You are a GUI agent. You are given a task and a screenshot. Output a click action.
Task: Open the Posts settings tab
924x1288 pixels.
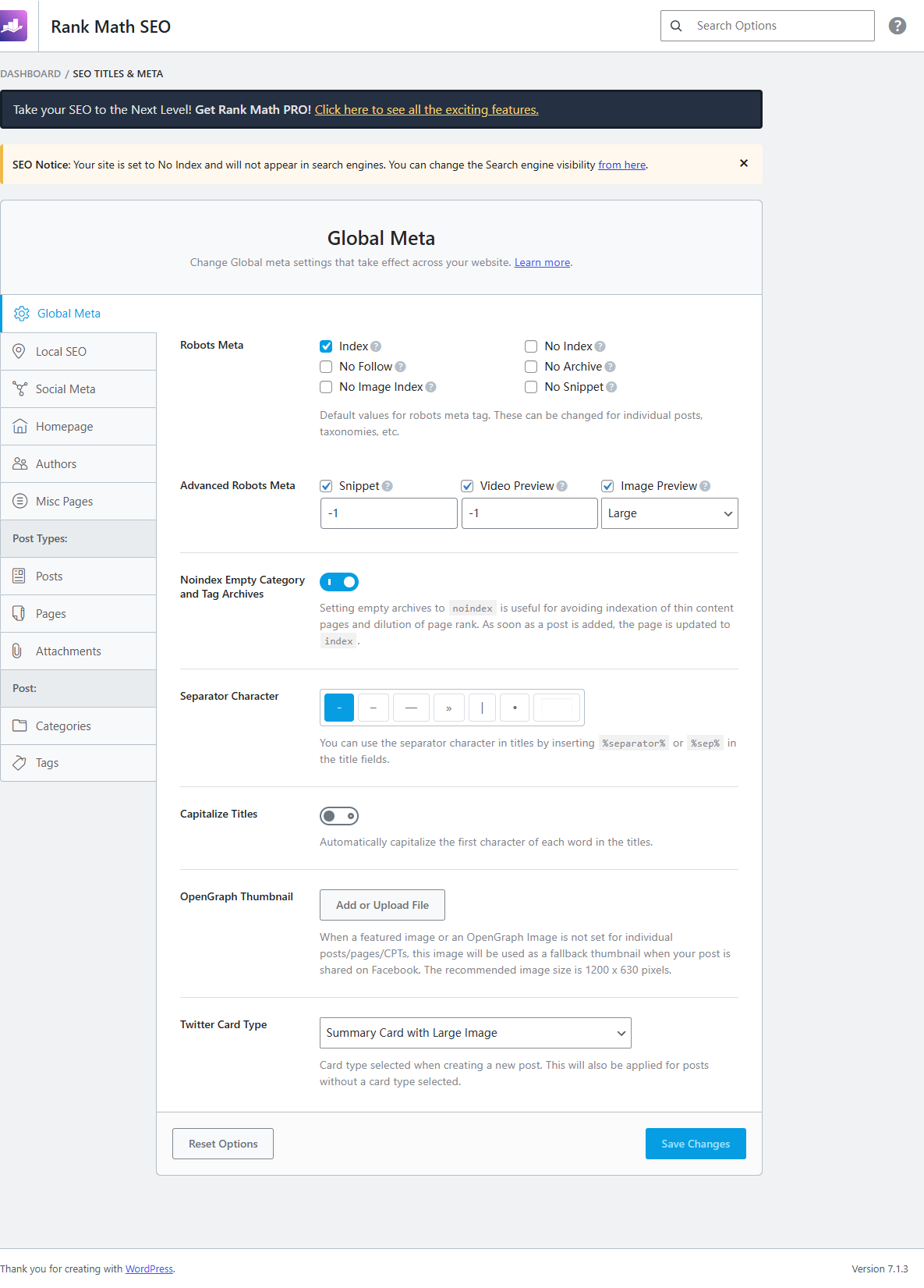click(x=78, y=576)
